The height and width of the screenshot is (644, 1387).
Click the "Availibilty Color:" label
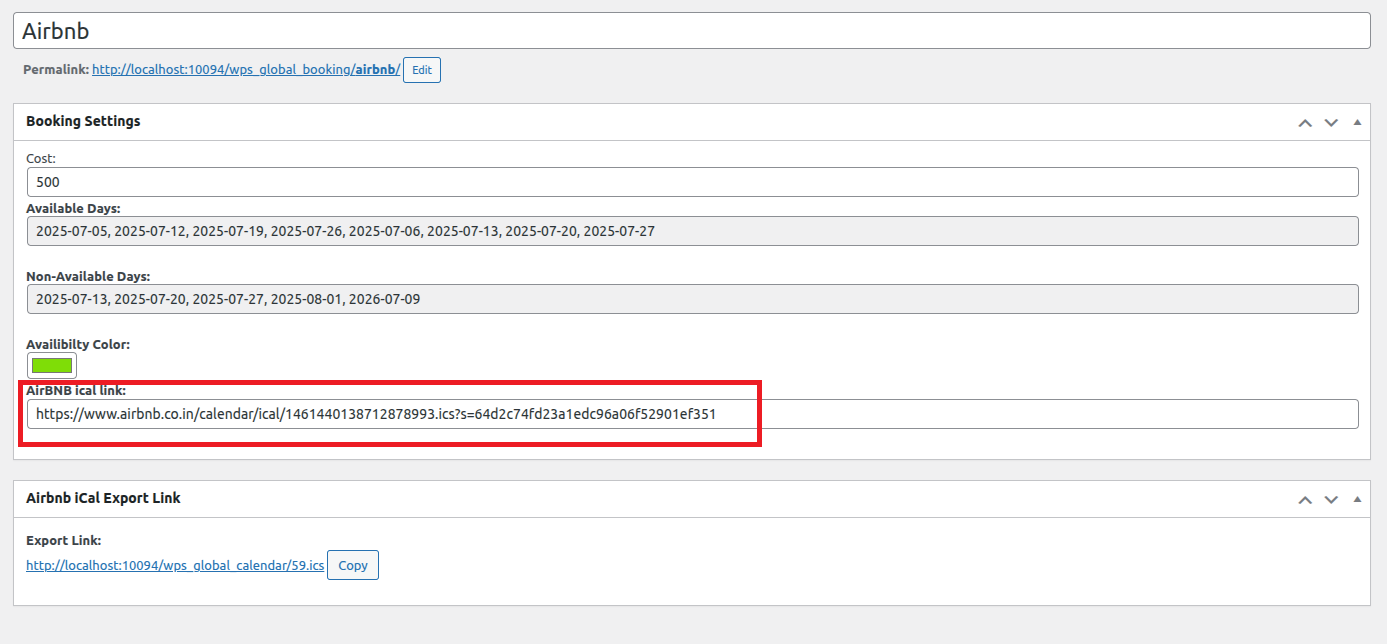[x=78, y=344]
